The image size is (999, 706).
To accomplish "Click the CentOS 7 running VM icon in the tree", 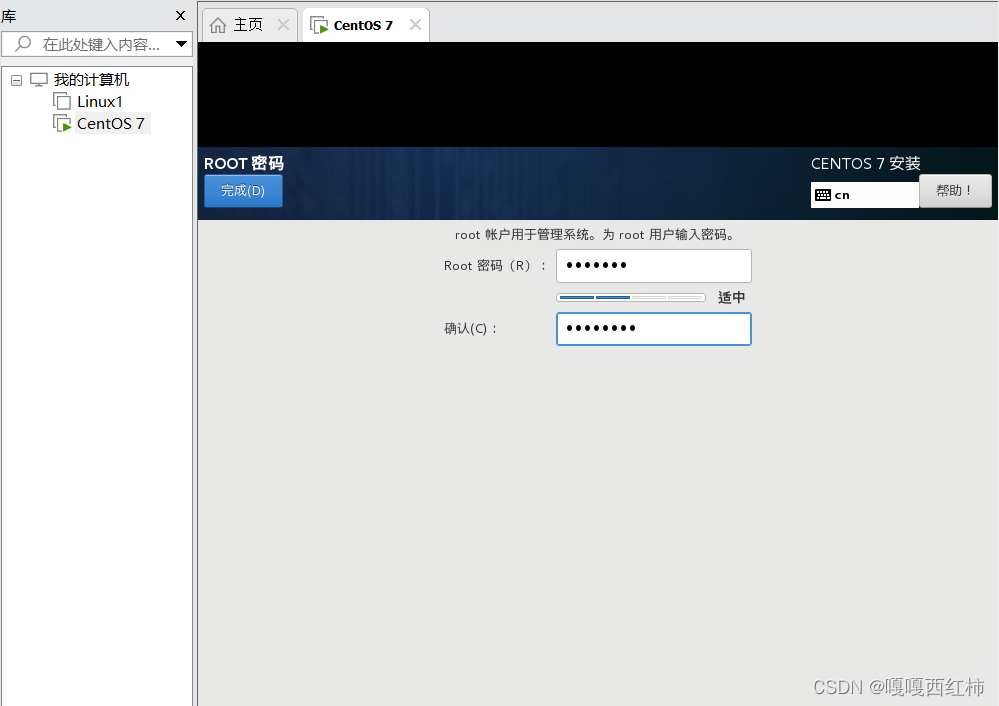I will point(62,124).
